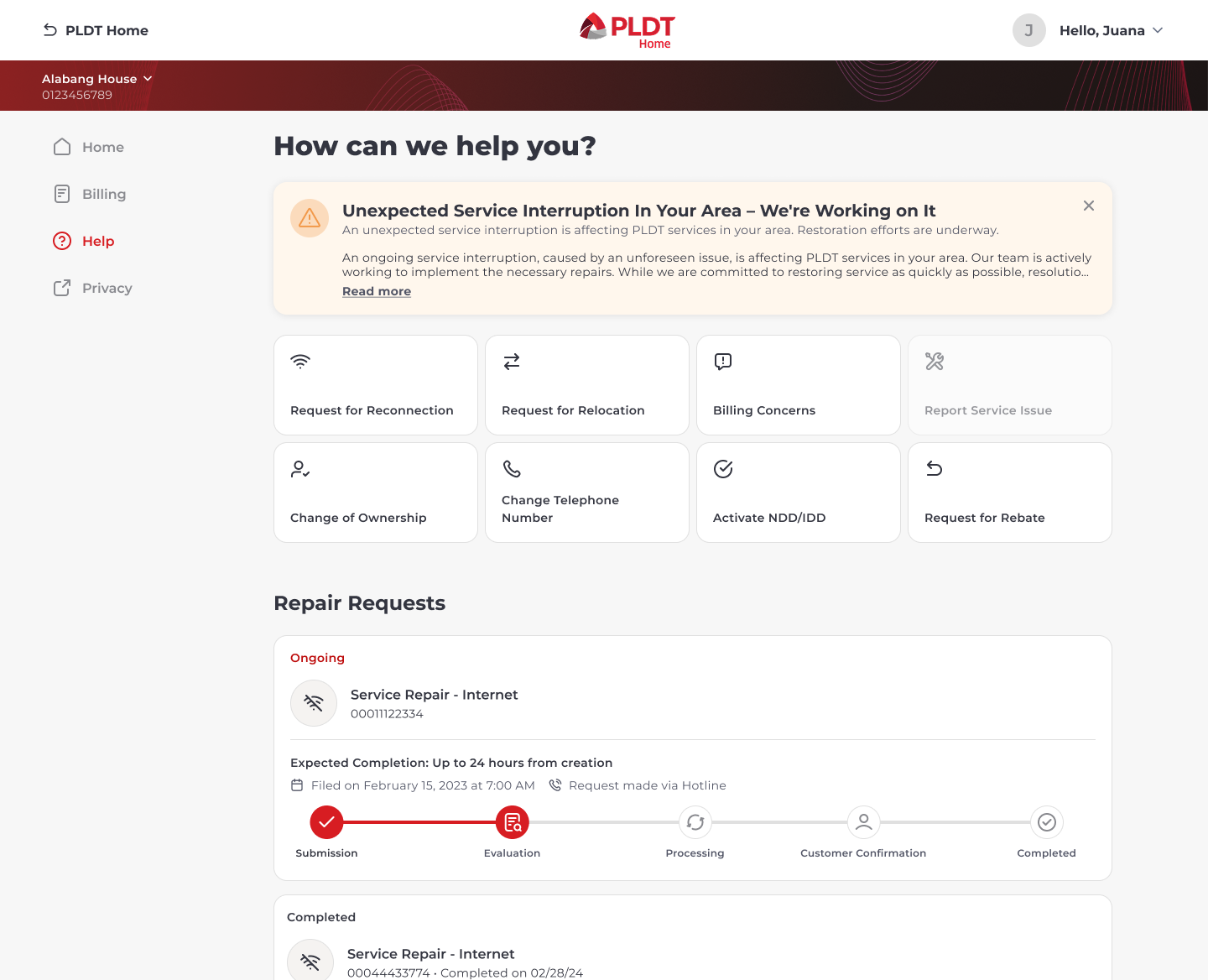
Task: Click Service Repair - Internet ongoing title
Action: coord(435,695)
